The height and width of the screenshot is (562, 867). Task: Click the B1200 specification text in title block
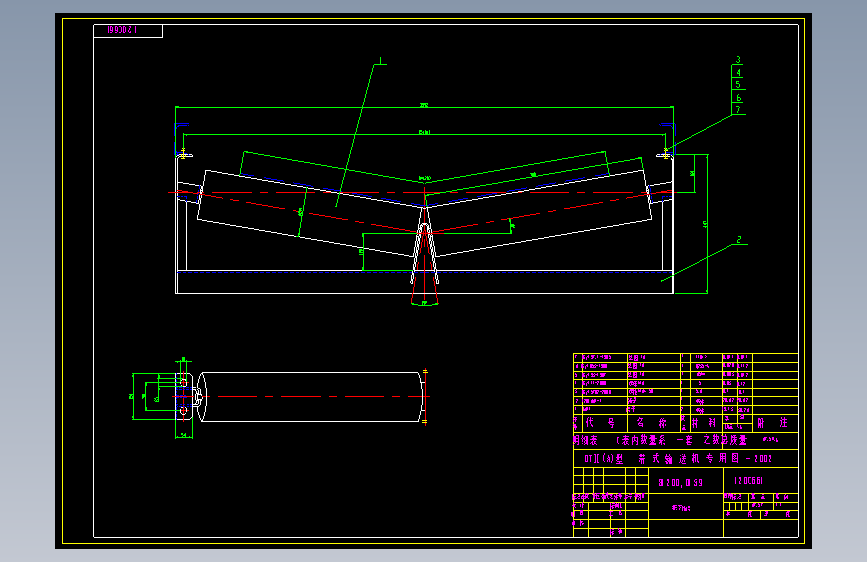click(x=680, y=483)
